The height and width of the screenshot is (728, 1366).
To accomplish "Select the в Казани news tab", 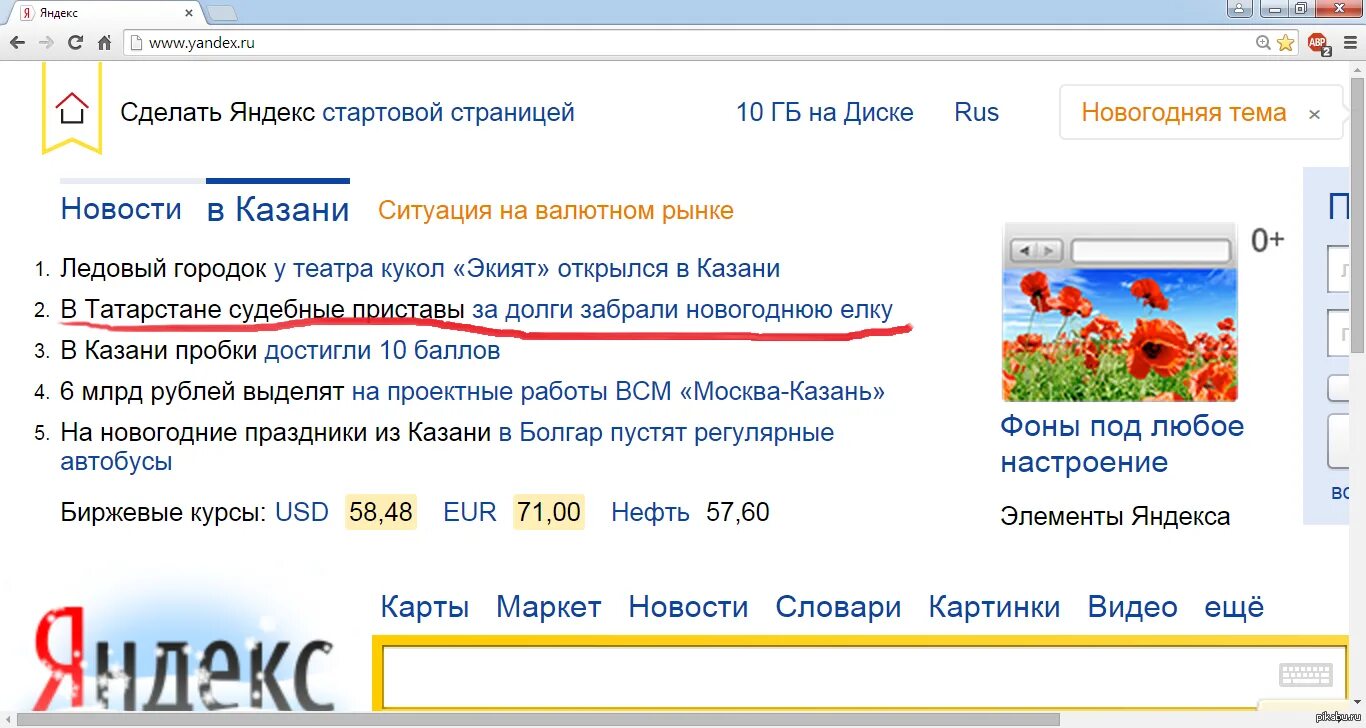I will [278, 210].
